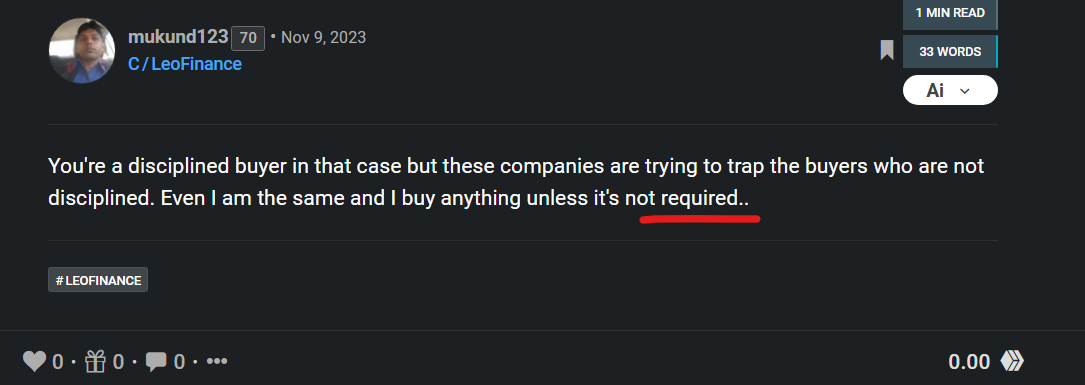Click the Hive logo next to payout
This screenshot has height=385, width=1085.
point(1012,361)
